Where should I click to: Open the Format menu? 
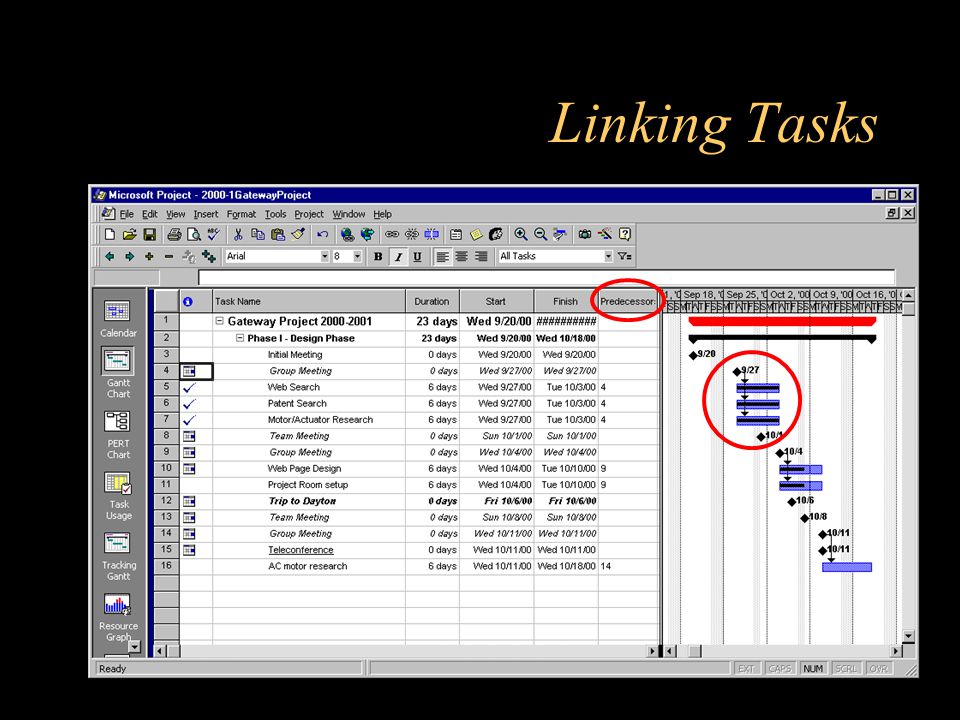[x=241, y=214]
